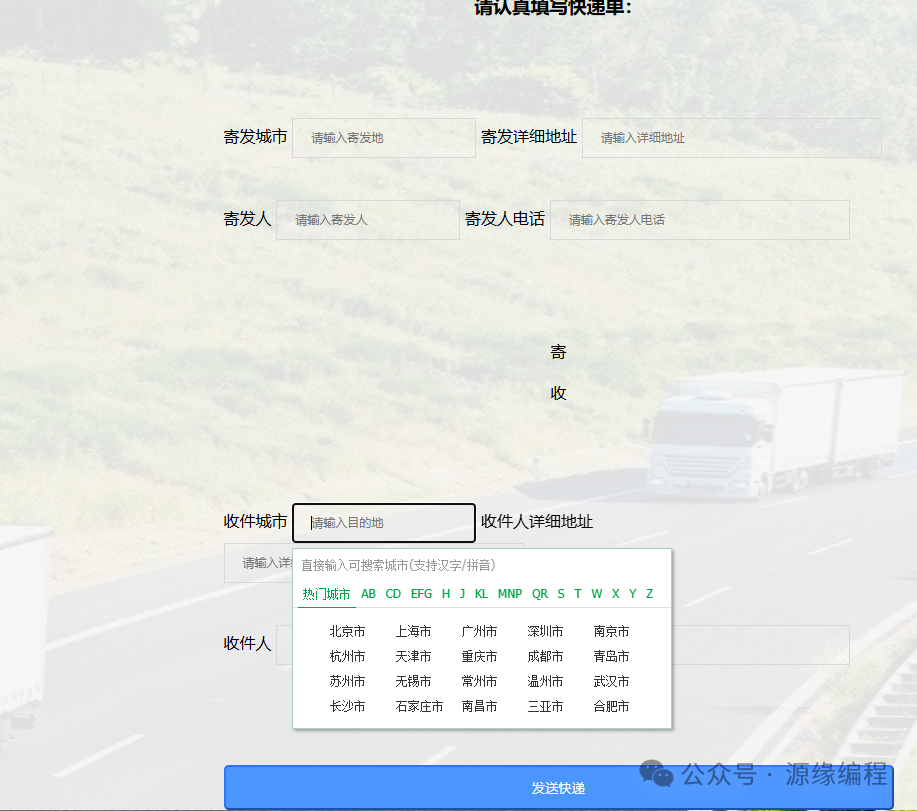
Task: Click the 收件城市 destination city input
Action: (384, 523)
